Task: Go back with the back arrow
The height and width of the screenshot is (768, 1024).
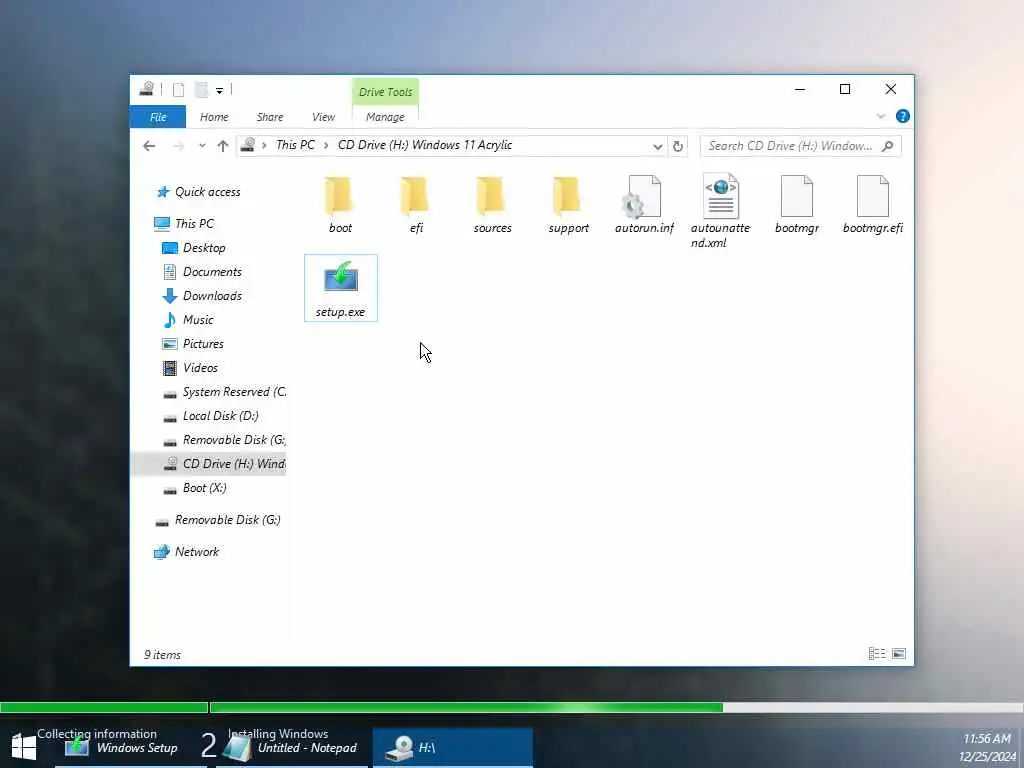Action: click(149, 146)
